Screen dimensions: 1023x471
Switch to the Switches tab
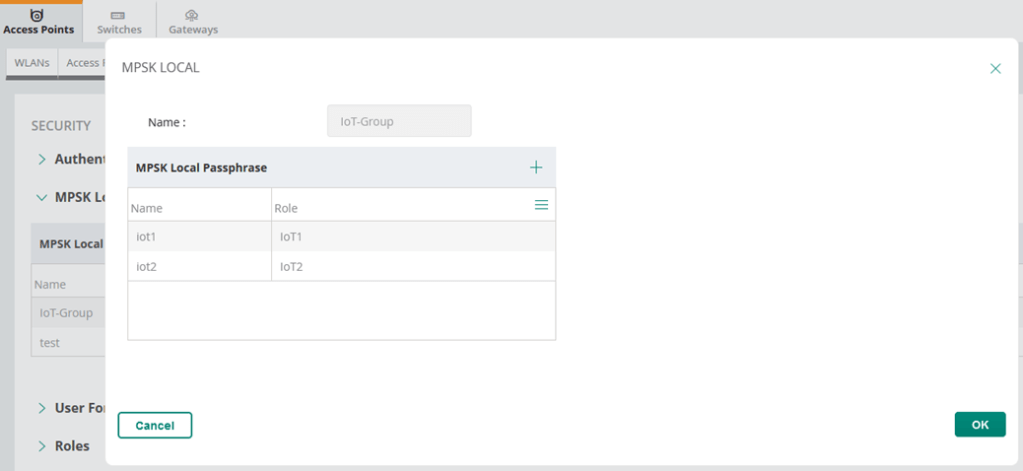pyautogui.click(x=119, y=21)
